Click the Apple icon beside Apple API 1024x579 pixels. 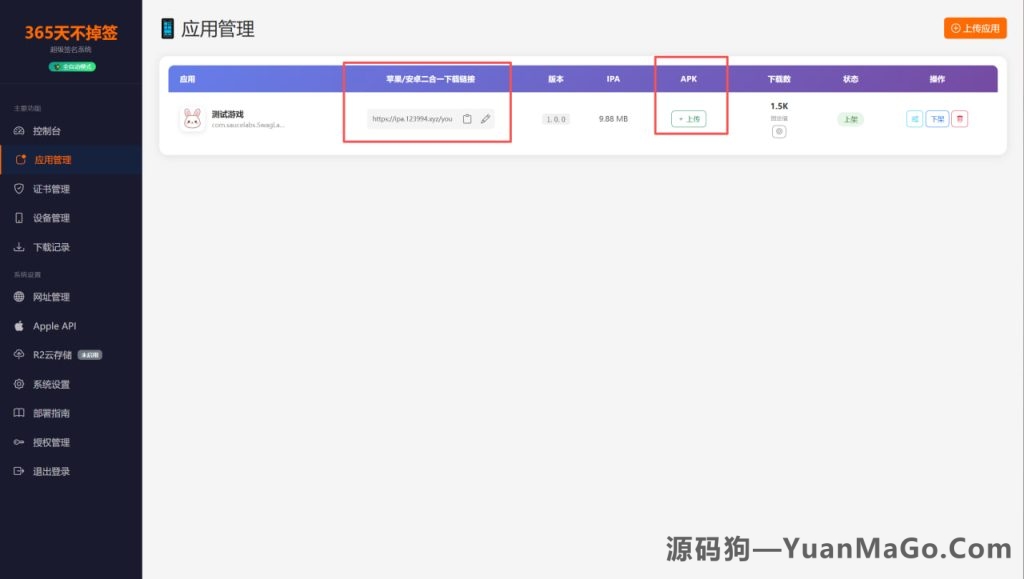[18, 325]
